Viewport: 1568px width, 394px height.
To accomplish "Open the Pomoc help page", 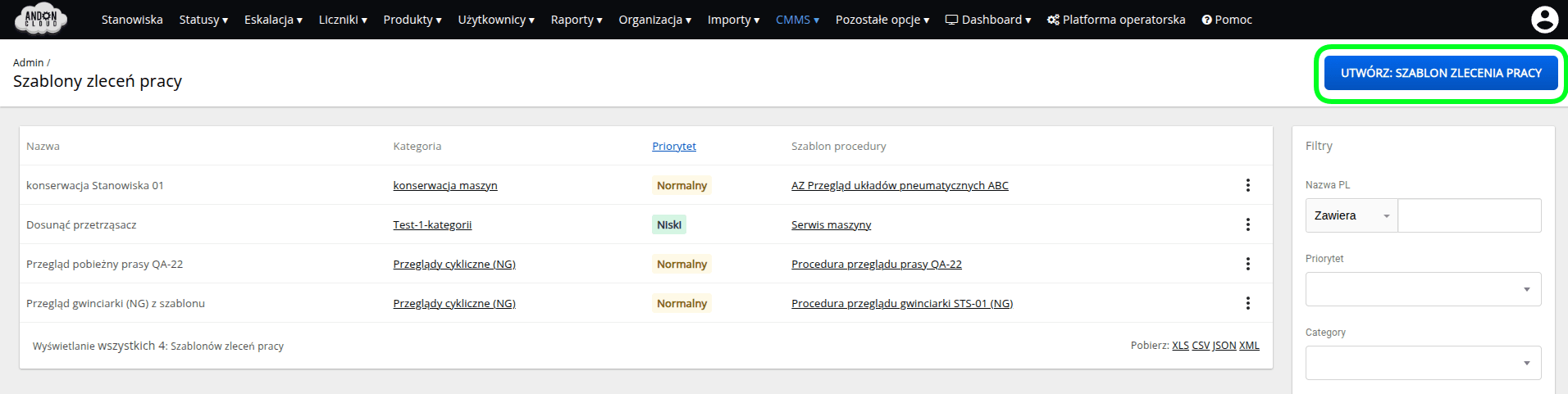I will pyautogui.click(x=1227, y=20).
